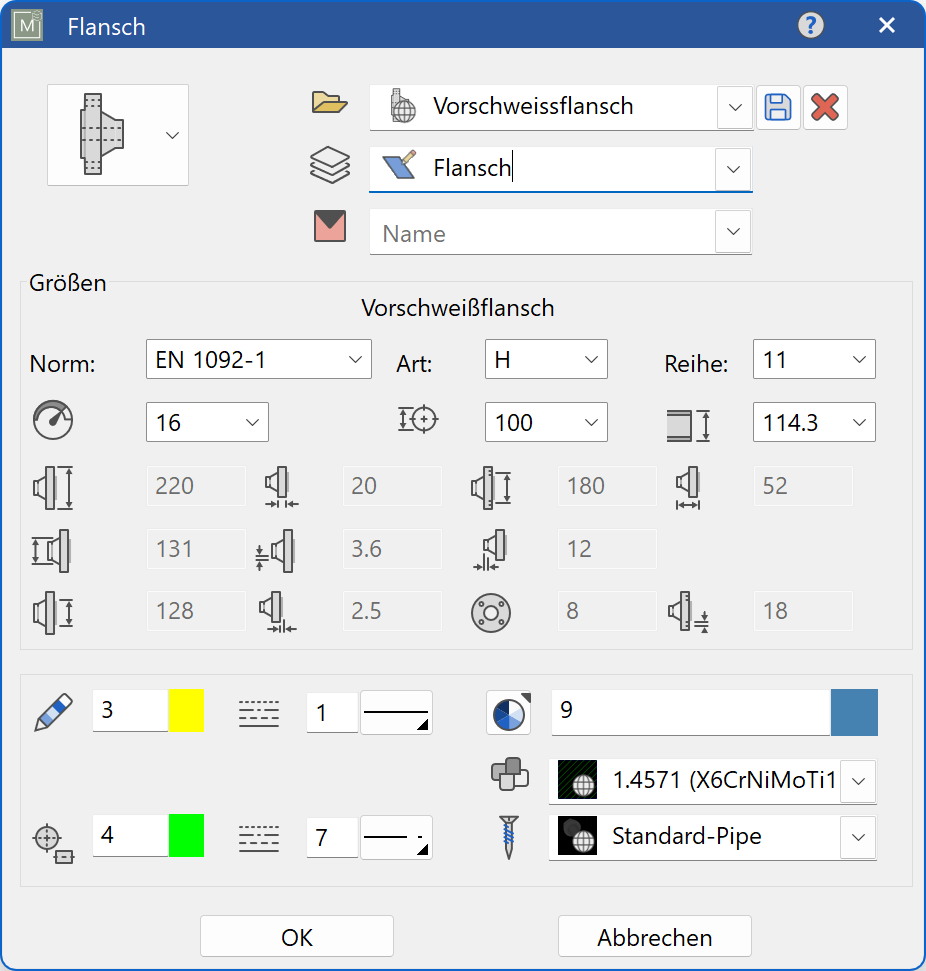The width and height of the screenshot is (926, 971).
Task: Click the envelope icon beside the Name field
Action: click(330, 227)
